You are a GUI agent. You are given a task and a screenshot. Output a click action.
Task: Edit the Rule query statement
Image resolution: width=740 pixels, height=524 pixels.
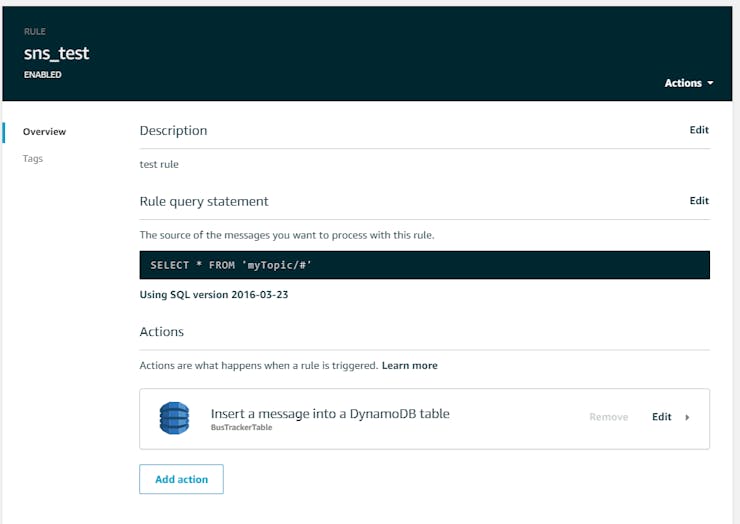point(698,201)
